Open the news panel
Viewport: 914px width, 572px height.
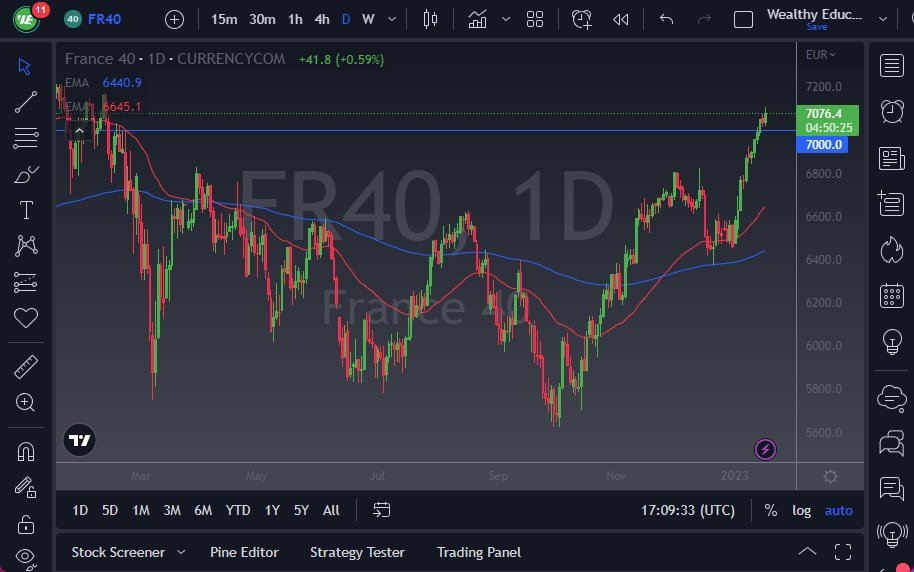coord(891,158)
